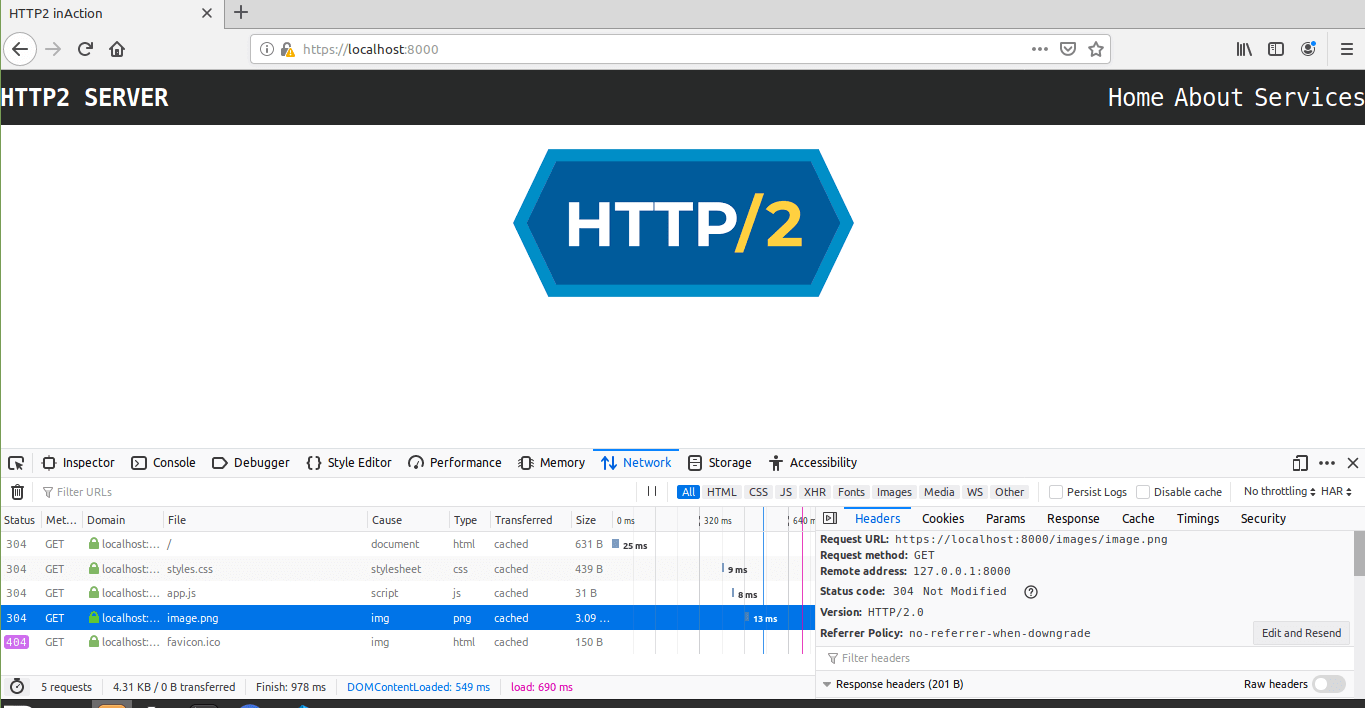Open the Library icon in browser toolbar

pos(1244,49)
